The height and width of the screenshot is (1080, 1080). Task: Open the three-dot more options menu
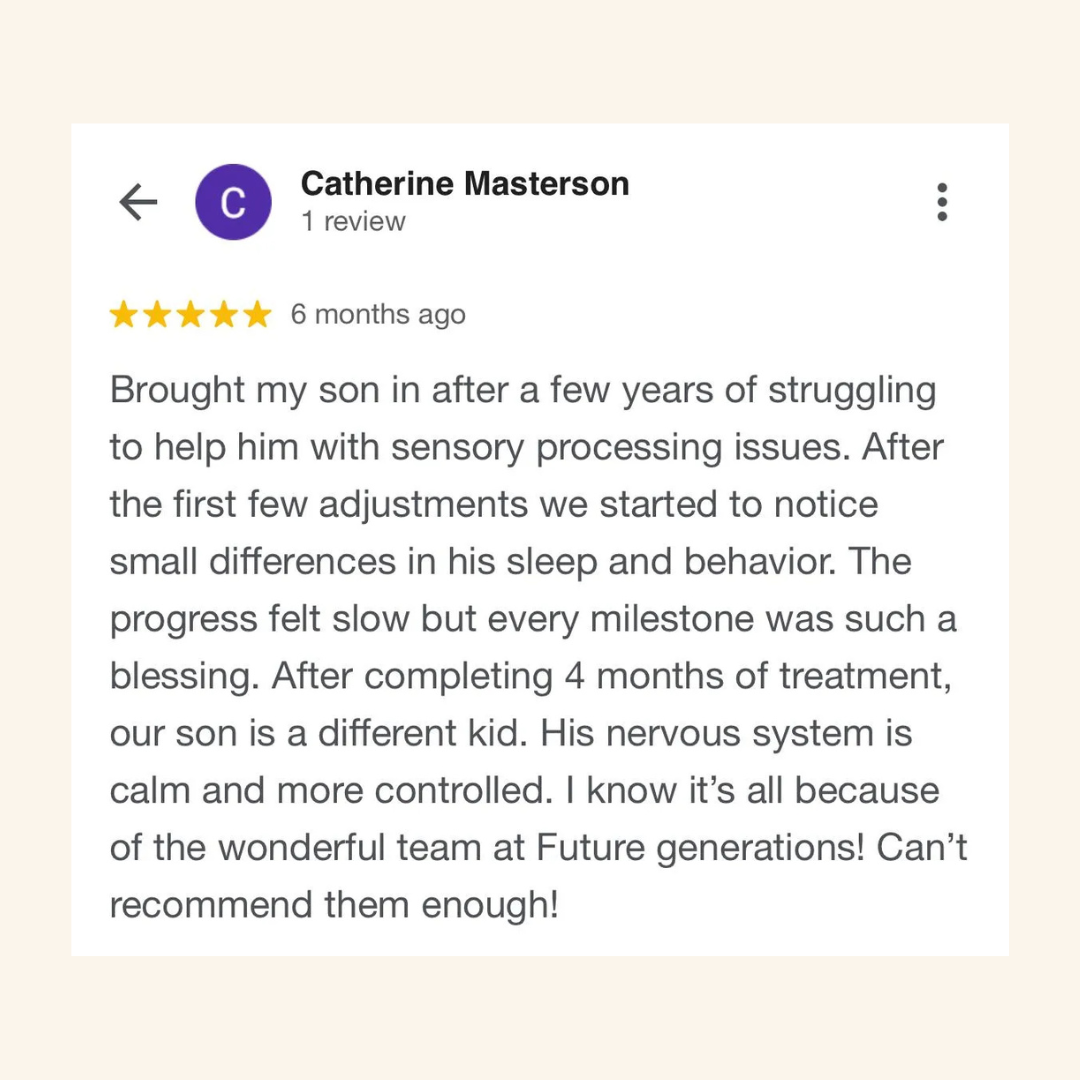tap(941, 202)
